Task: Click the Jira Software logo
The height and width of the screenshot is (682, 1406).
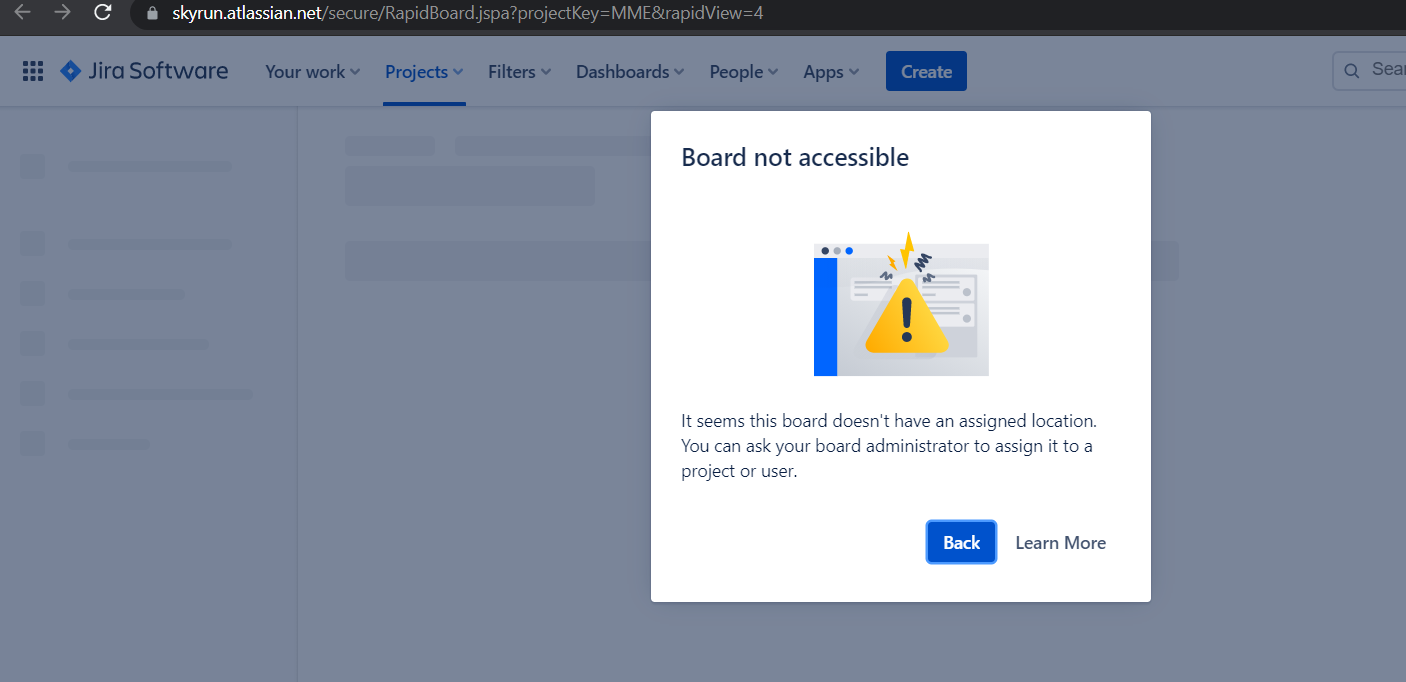Action: (144, 71)
